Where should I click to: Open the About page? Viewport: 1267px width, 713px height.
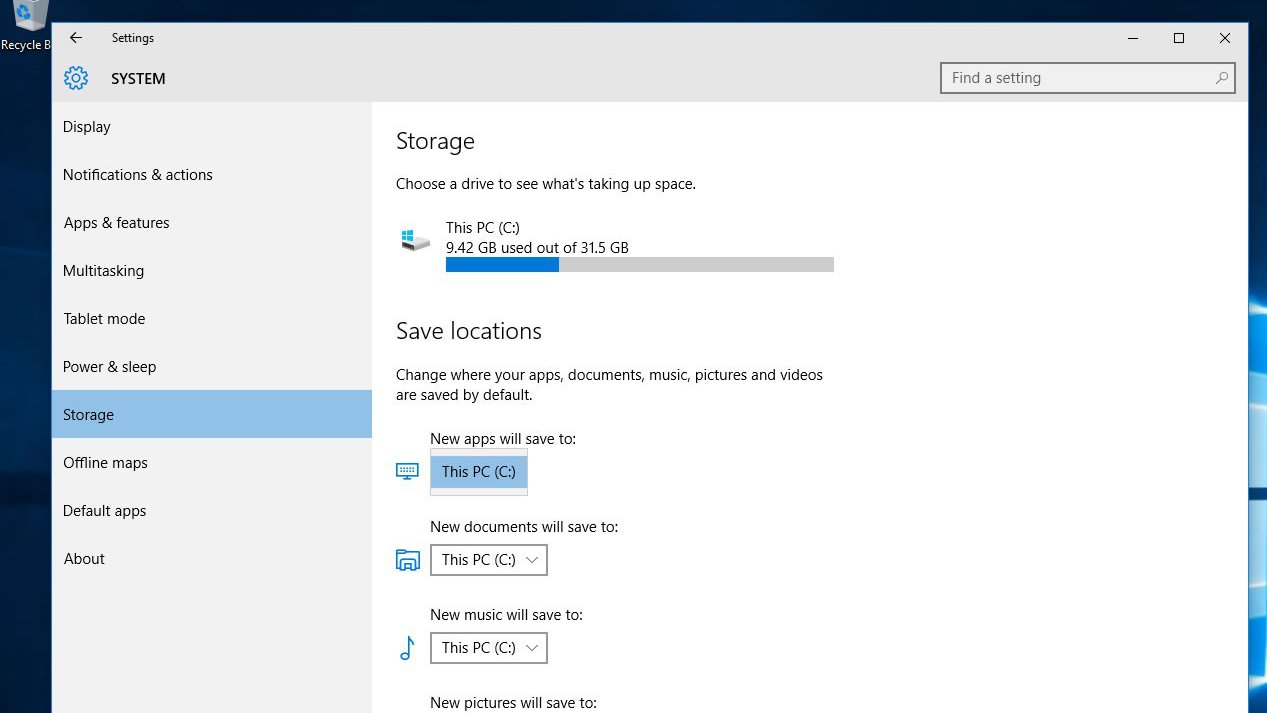pyautogui.click(x=212, y=559)
